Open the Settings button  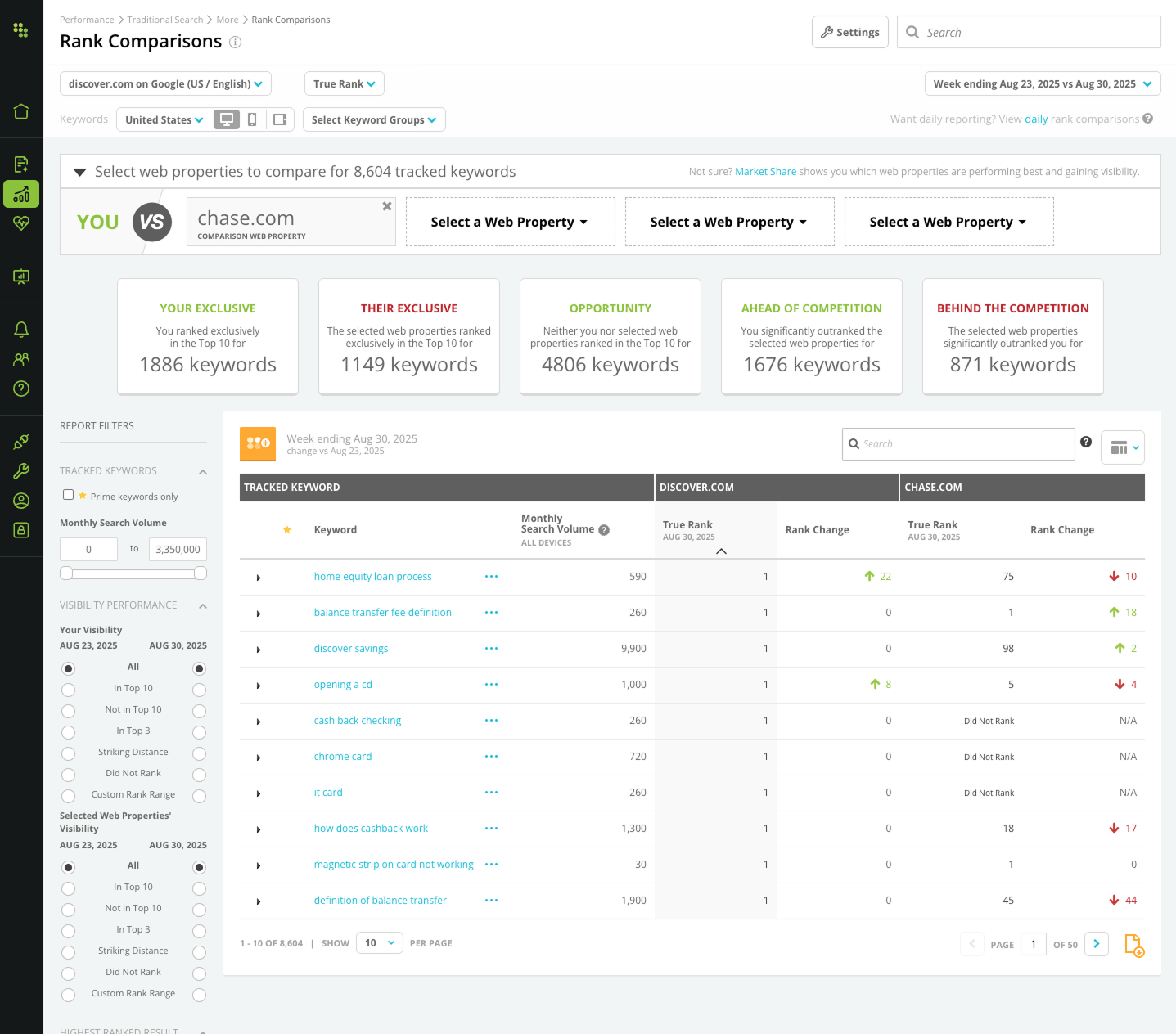(849, 31)
